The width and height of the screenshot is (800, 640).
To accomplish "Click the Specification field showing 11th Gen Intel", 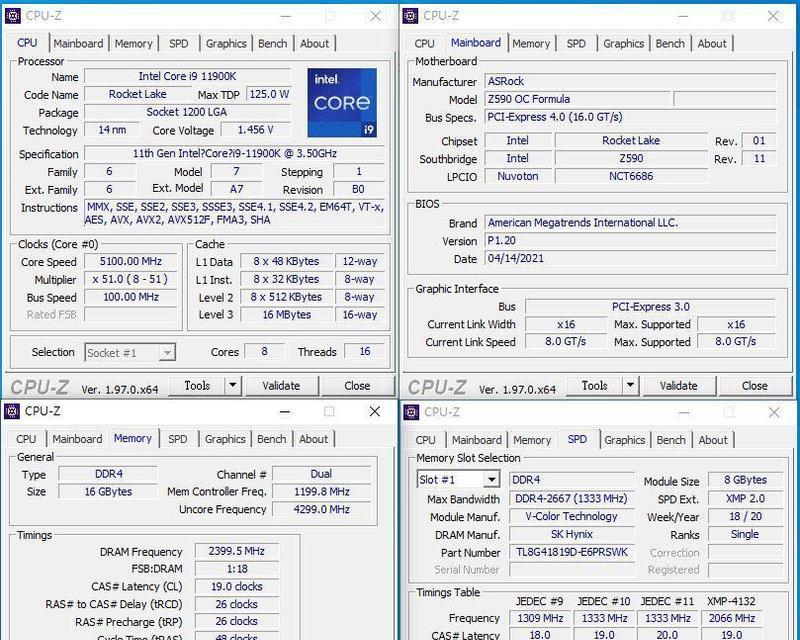I will click(235, 154).
